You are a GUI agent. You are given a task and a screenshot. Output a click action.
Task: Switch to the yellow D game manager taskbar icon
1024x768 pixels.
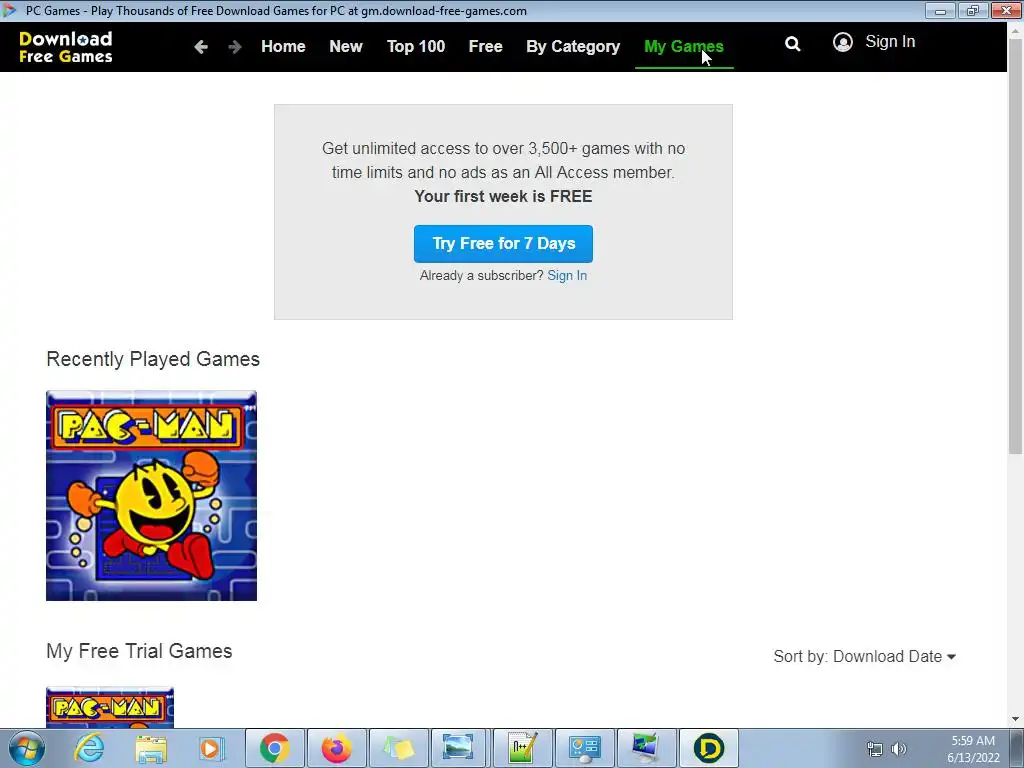coord(709,748)
